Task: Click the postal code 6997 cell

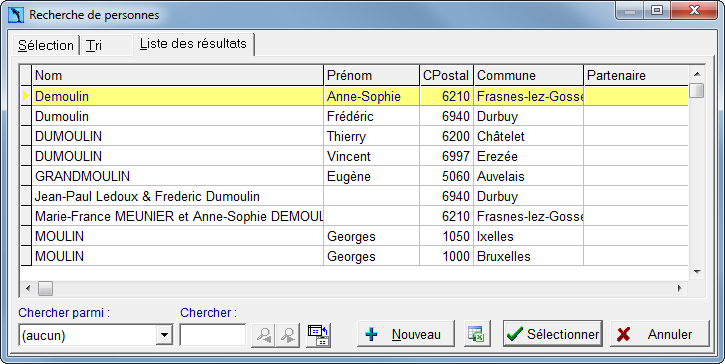Action: pos(446,156)
